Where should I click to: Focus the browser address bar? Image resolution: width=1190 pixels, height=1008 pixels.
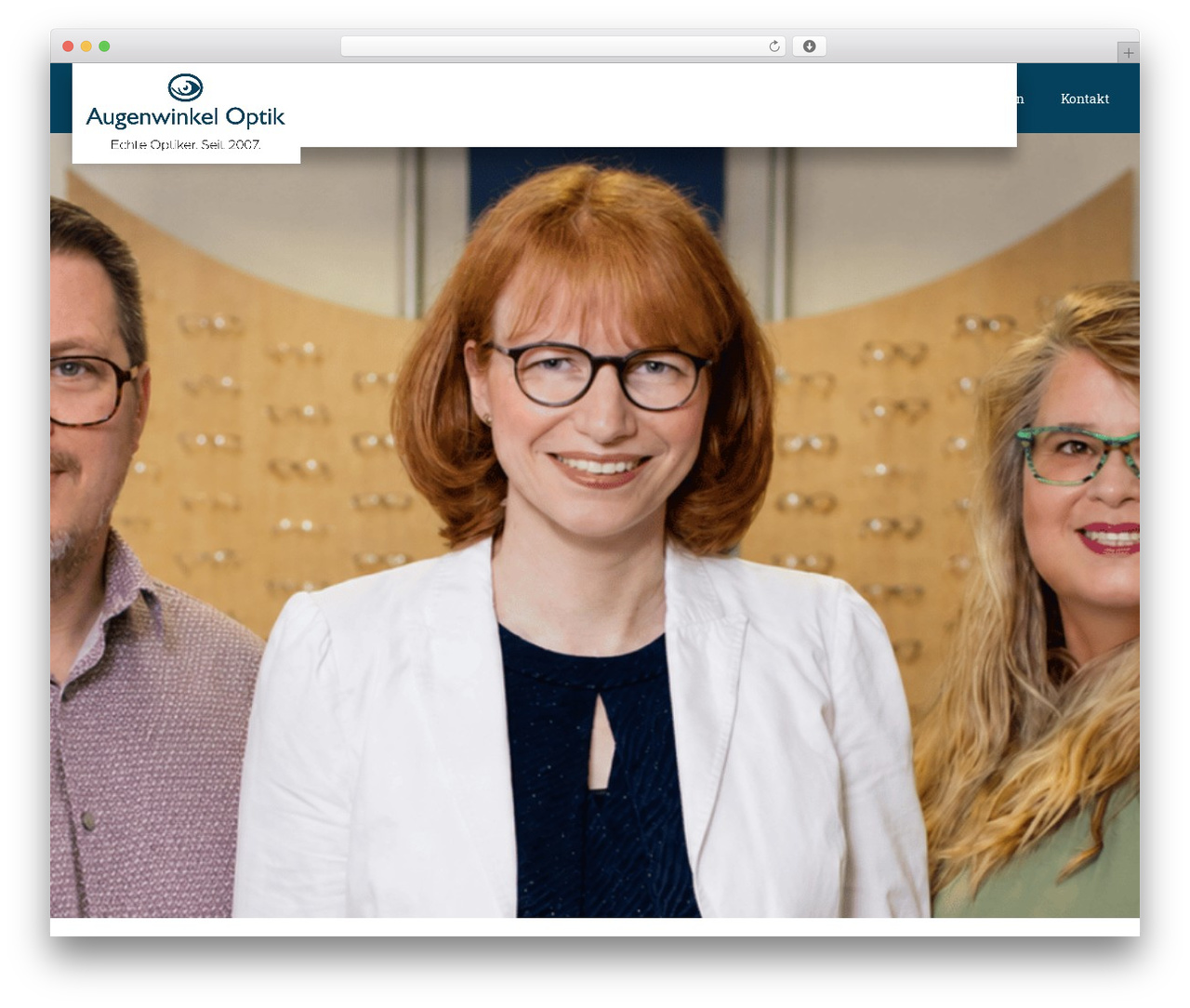(x=563, y=46)
